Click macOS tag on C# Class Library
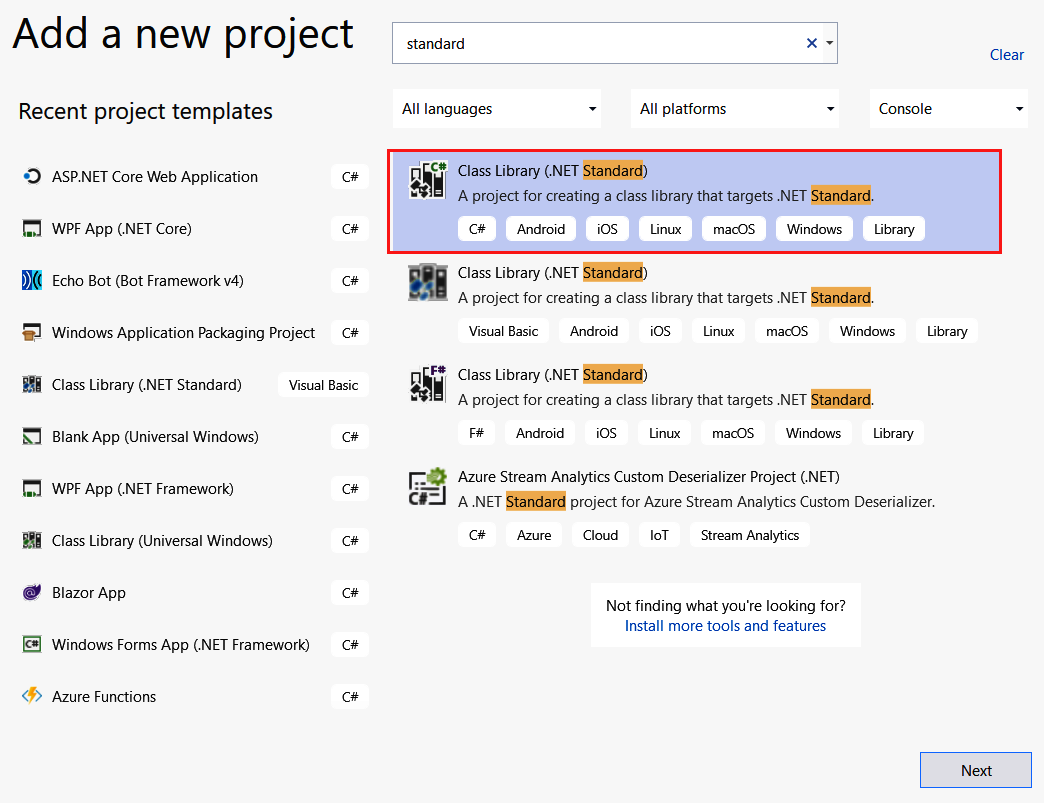Viewport: 1044px width, 803px height. [x=734, y=229]
